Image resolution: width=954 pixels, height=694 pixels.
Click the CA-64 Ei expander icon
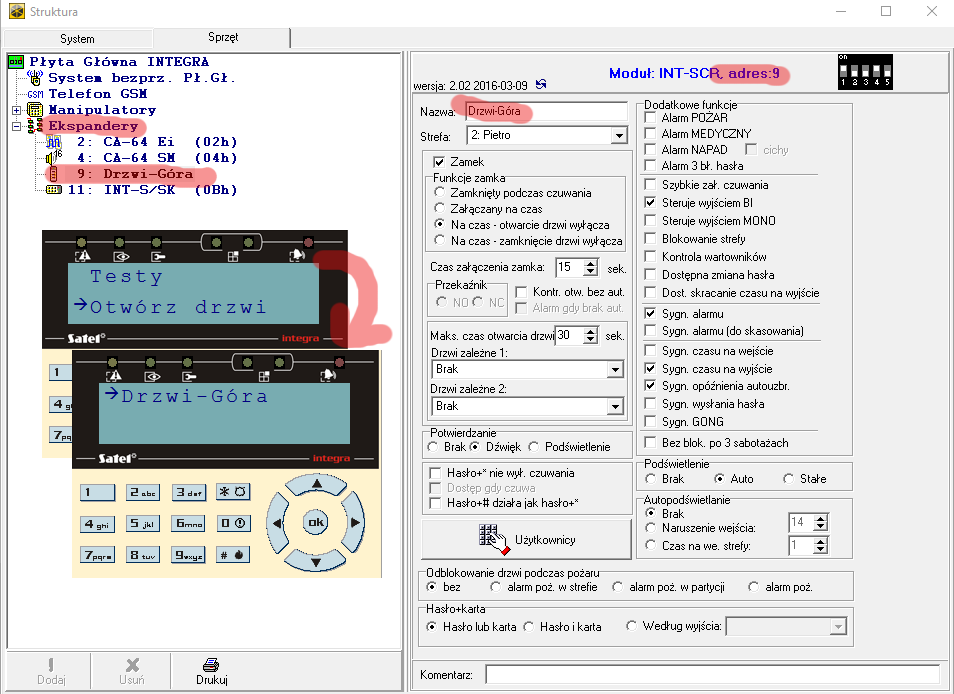[54, 142]
